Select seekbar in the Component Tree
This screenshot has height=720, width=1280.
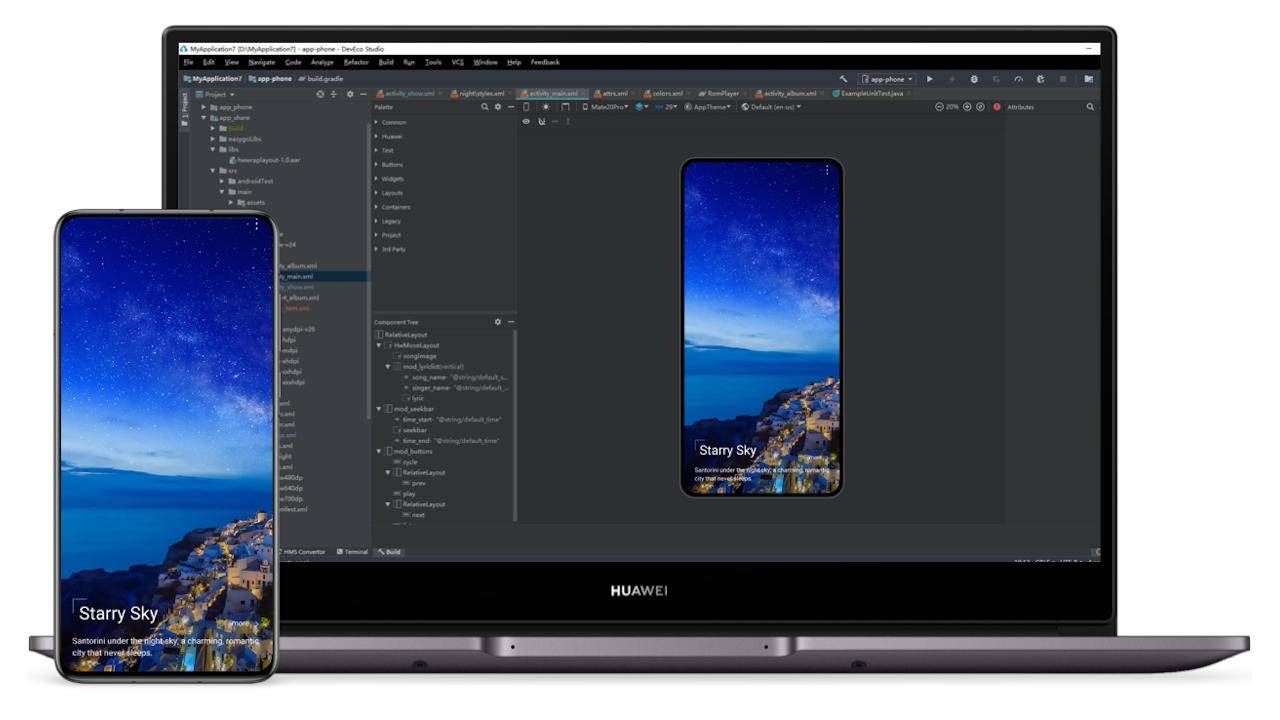tap(415, 430)
